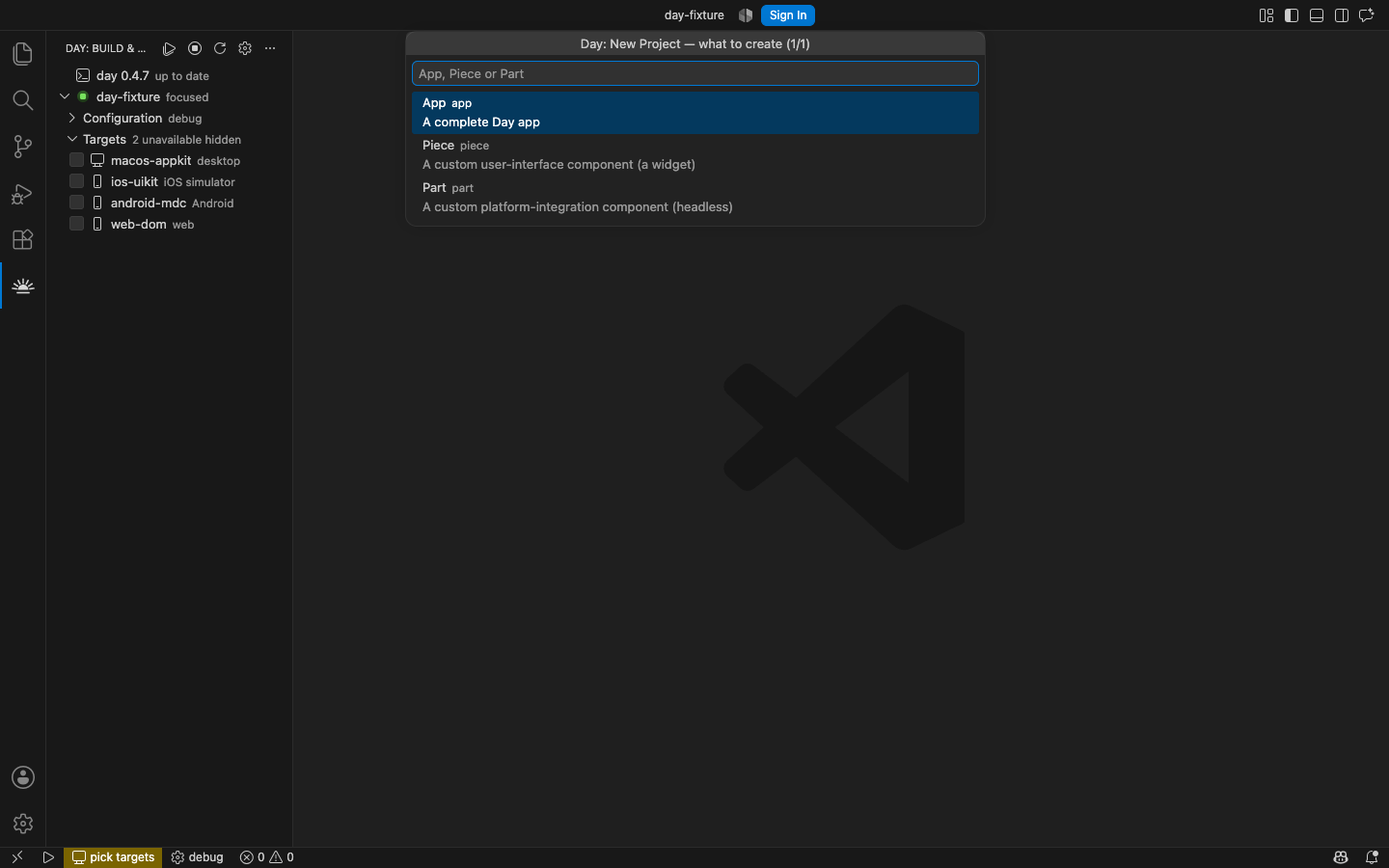Check the android-mdc target checkbox
This screenshot has height=868, width=1389.
pos(76,203)
